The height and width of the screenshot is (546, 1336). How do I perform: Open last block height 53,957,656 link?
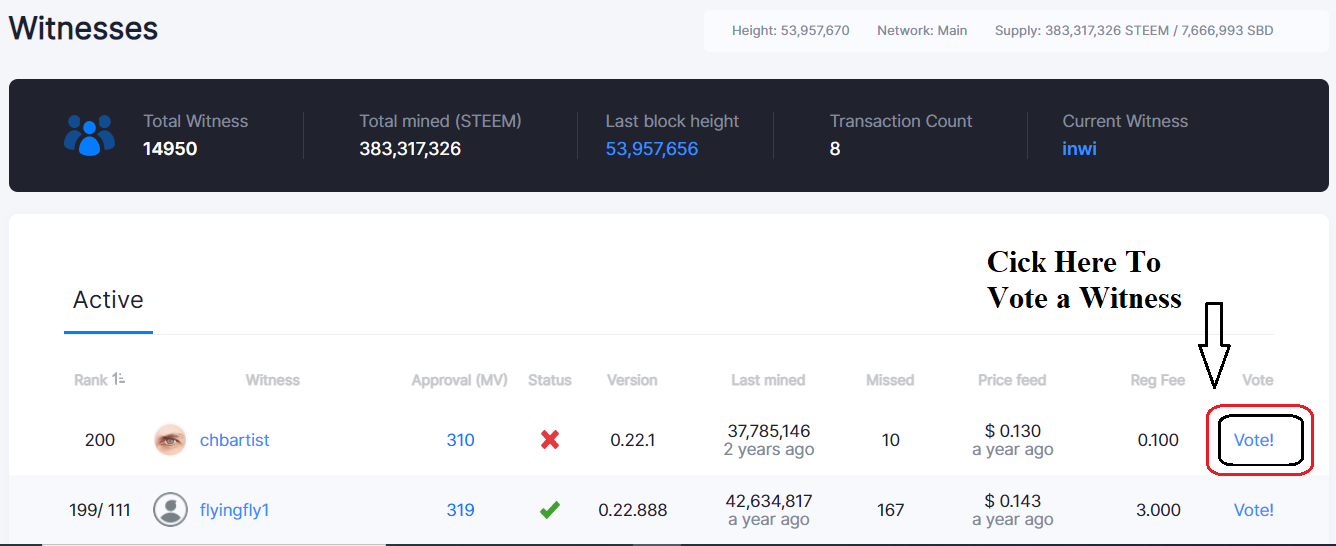652,149
